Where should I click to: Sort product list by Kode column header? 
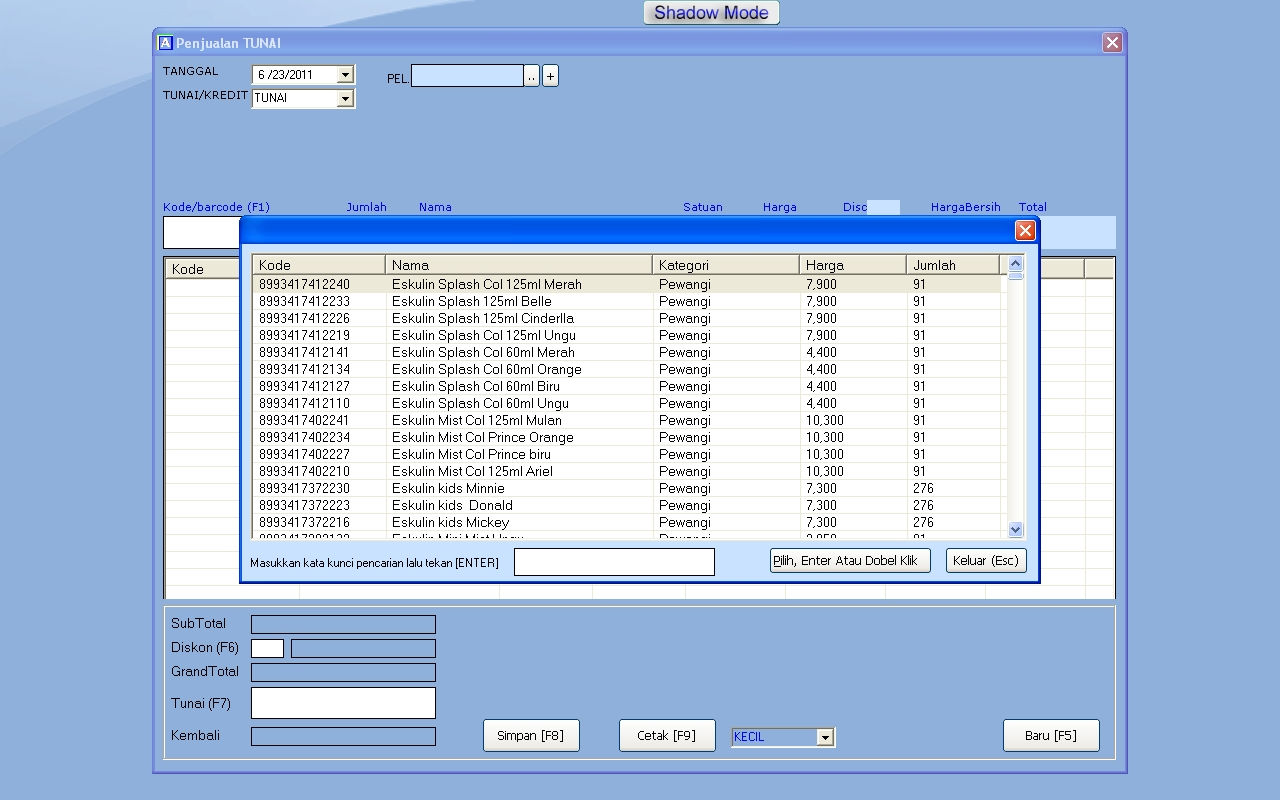click(x=319, y=265)
